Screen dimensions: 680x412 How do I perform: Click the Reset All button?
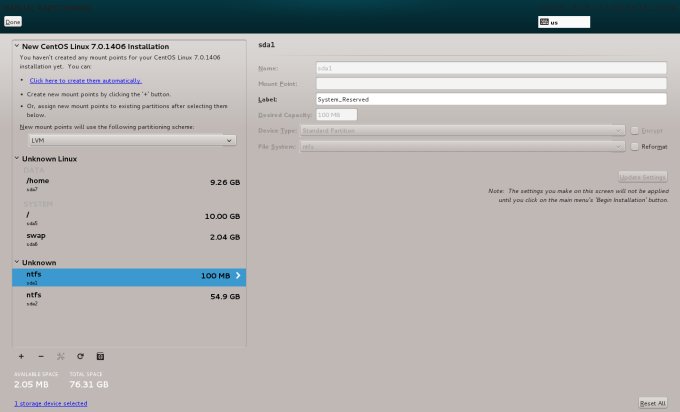coord(653,403)
